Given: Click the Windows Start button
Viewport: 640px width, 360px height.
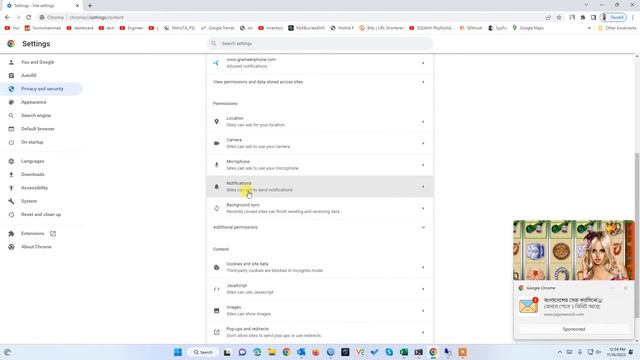Looking at the screenshot, I should [x=178, y=352].
